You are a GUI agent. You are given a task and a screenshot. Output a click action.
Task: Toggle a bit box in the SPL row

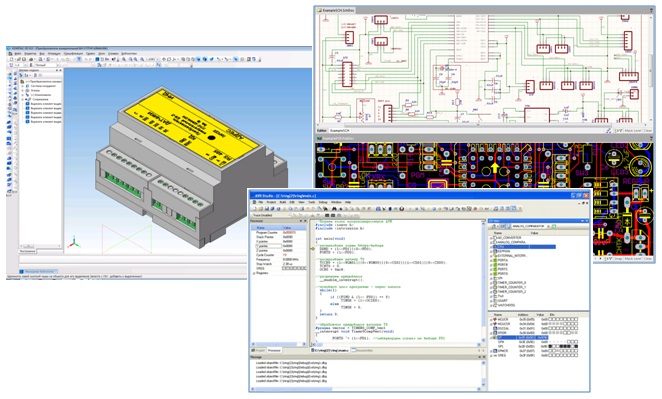[x=550, y=346]
